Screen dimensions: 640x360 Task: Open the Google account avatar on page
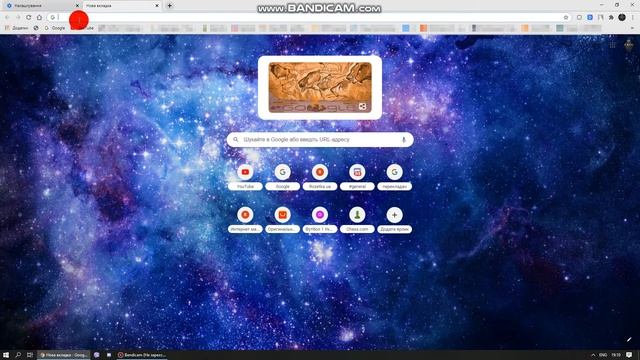point(629,45)
